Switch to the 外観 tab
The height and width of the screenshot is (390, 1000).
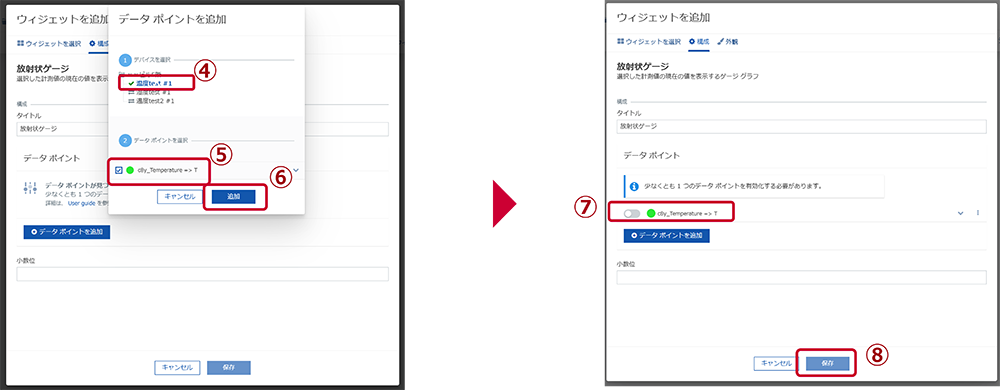(x=728, y=41)
